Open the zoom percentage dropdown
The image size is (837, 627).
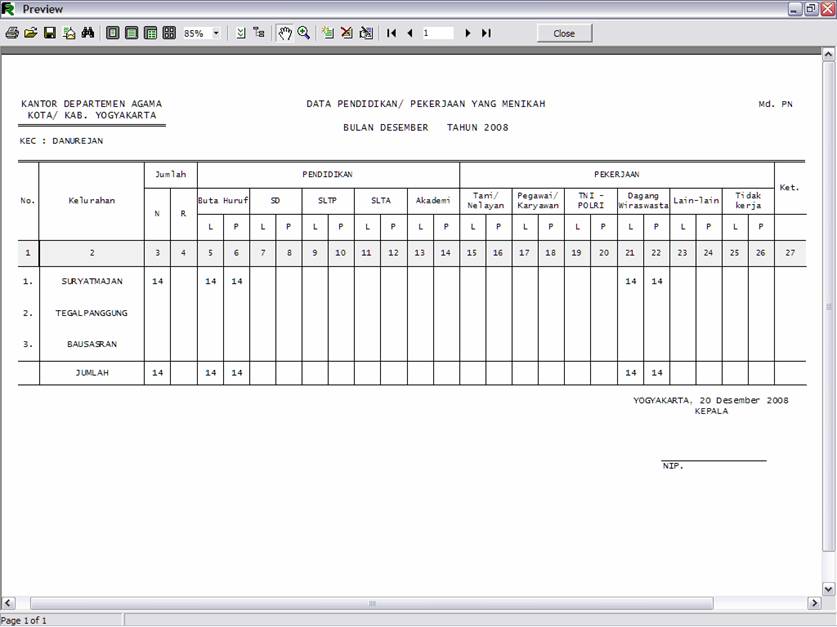[216, 33]
